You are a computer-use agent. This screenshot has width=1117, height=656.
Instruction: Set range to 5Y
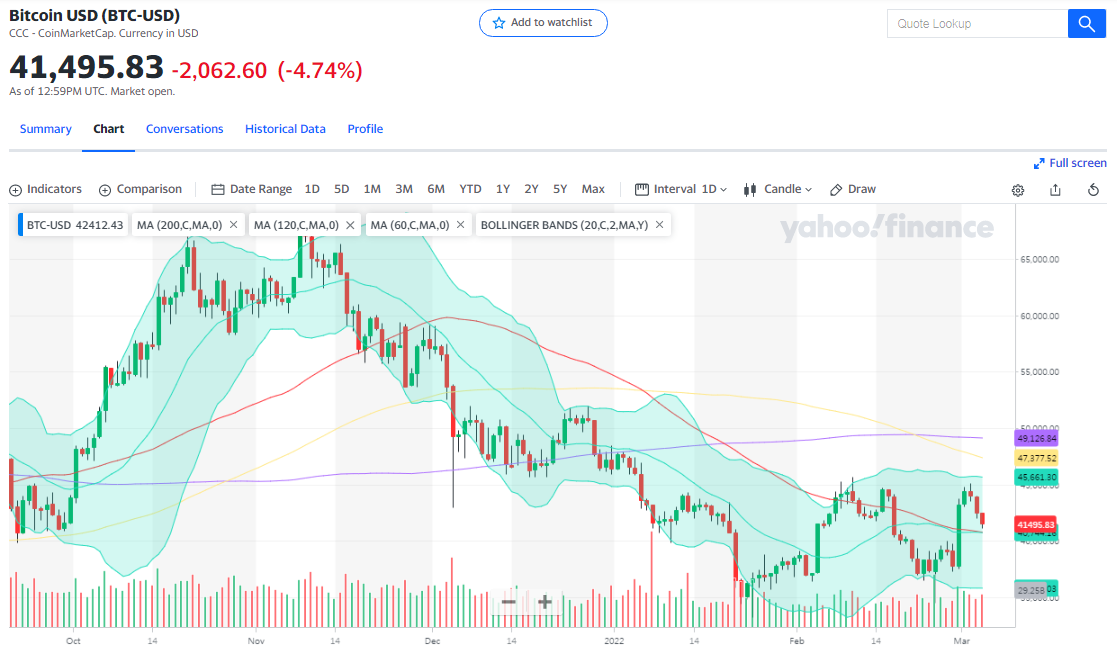(x=560, y=189)
